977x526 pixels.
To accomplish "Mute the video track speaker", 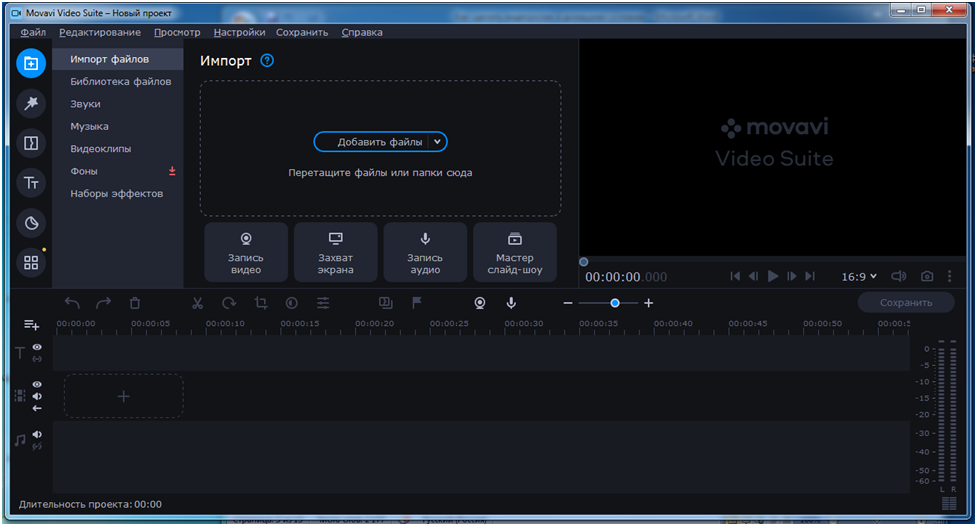I will (37, 396).
